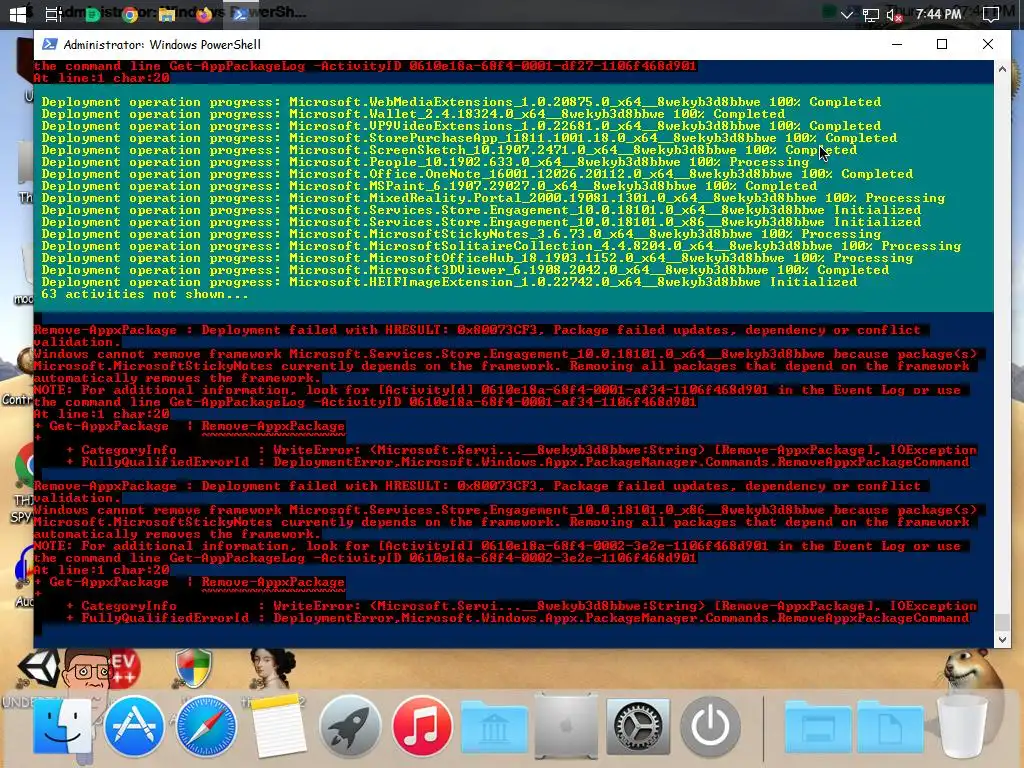This screenshot has height=768, width=1024.
Task: Open Task View from the taskbar
Action: click(54, 14)
